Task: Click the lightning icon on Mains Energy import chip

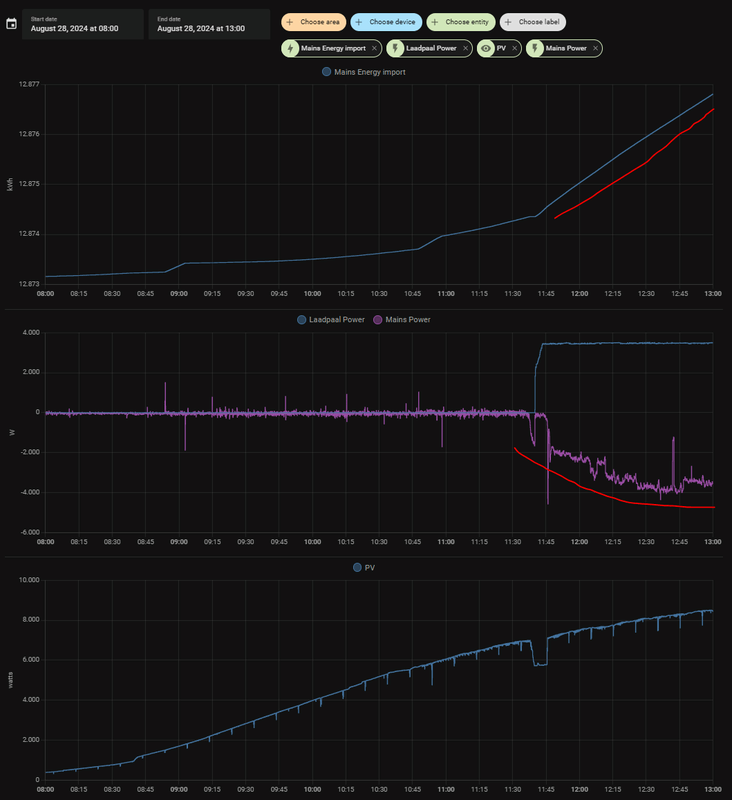Action: click(x=290, y=48)
